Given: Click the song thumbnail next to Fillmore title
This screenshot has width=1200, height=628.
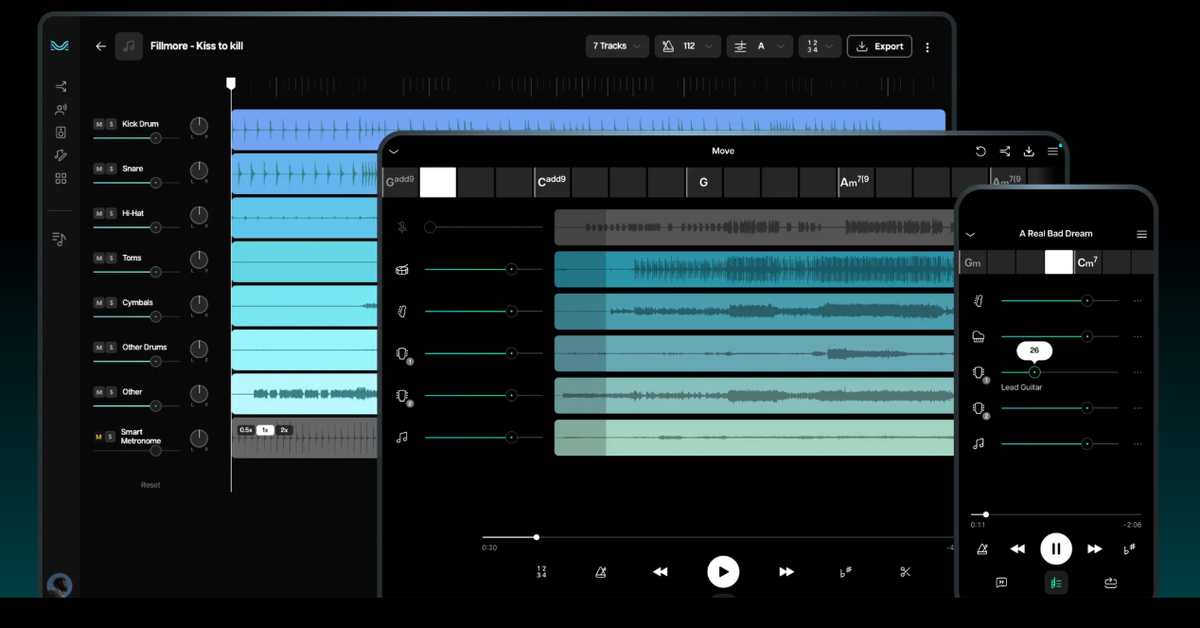Looking at the screenshot, I should point(129,46).
